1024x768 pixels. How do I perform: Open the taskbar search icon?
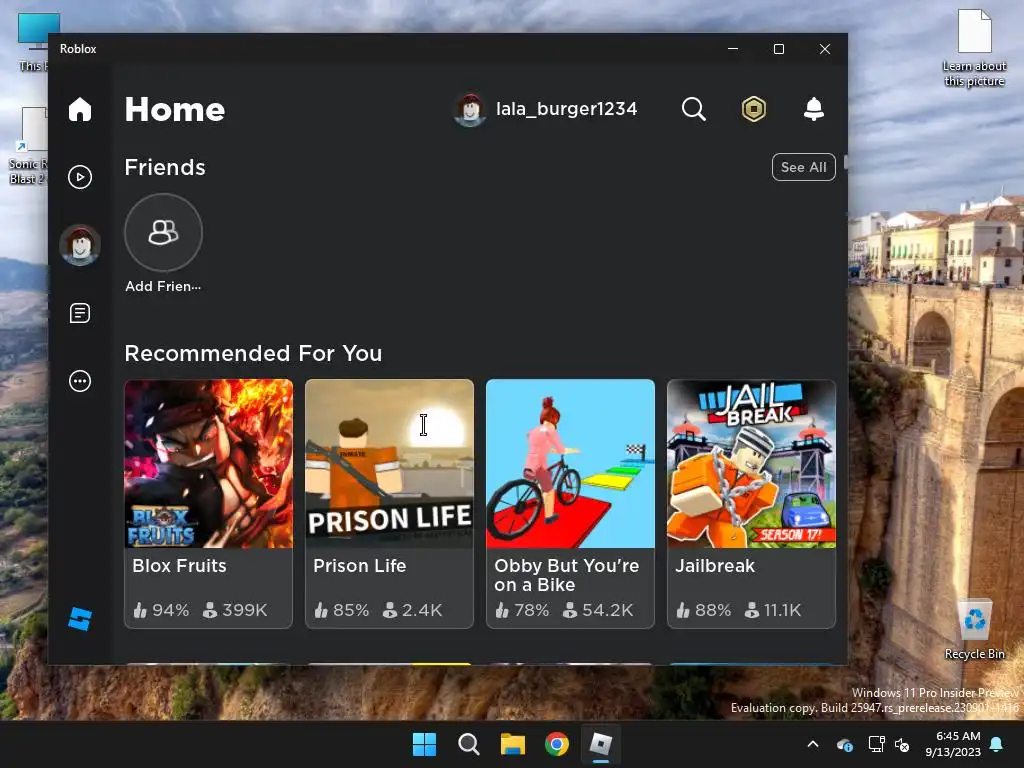(468, 744)
